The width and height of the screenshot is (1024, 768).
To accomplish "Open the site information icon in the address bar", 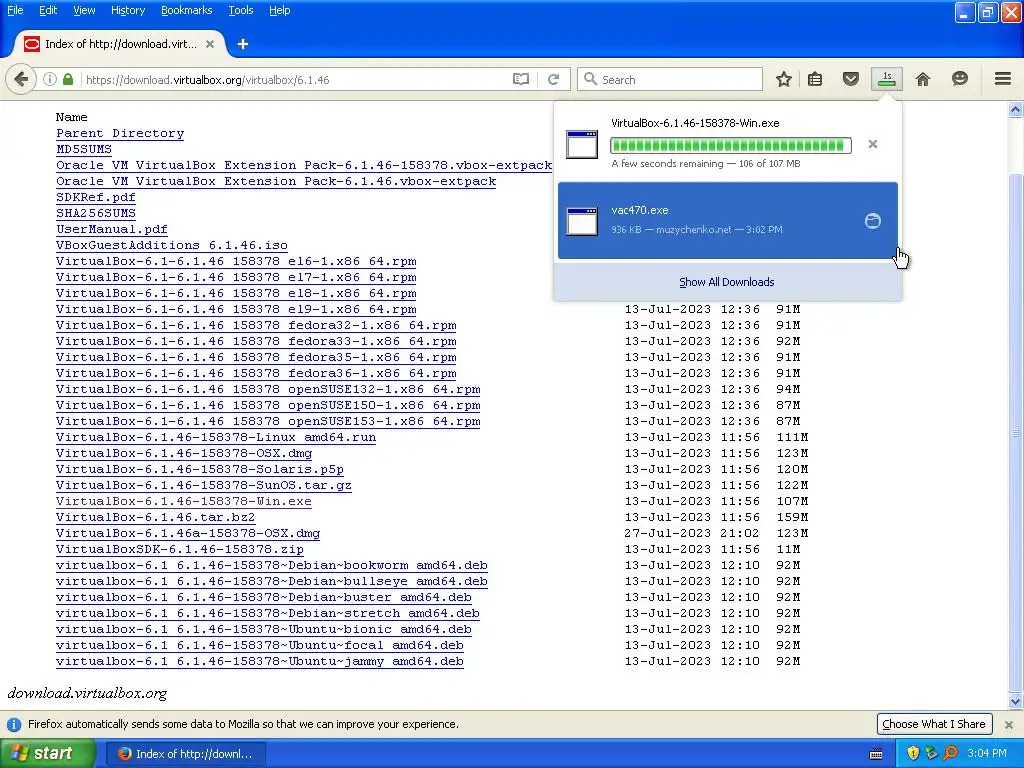I will pyautogui.click(x=50, y=80).
